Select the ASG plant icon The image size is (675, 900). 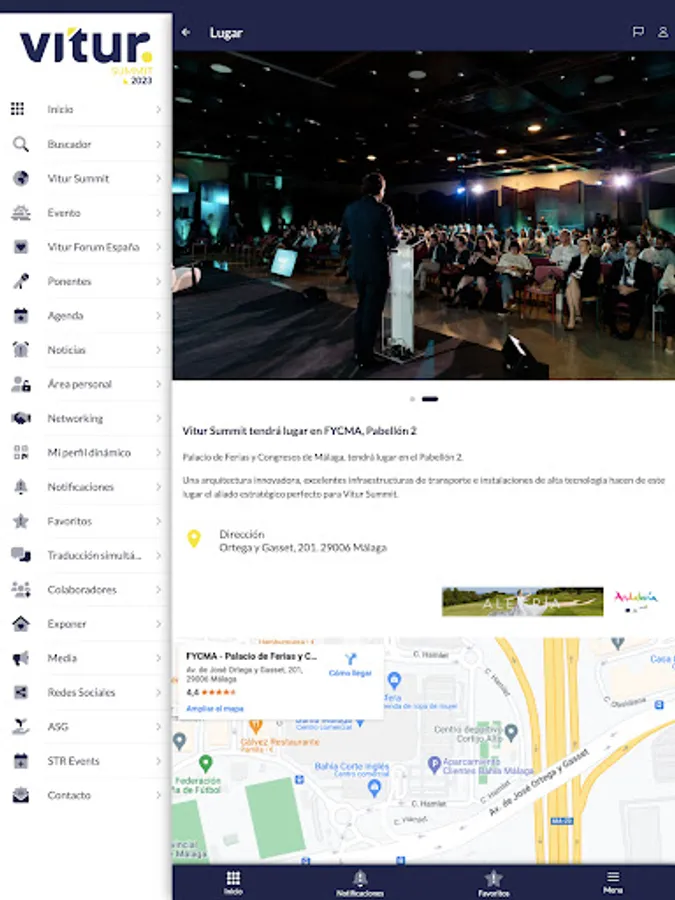point(21,727)
